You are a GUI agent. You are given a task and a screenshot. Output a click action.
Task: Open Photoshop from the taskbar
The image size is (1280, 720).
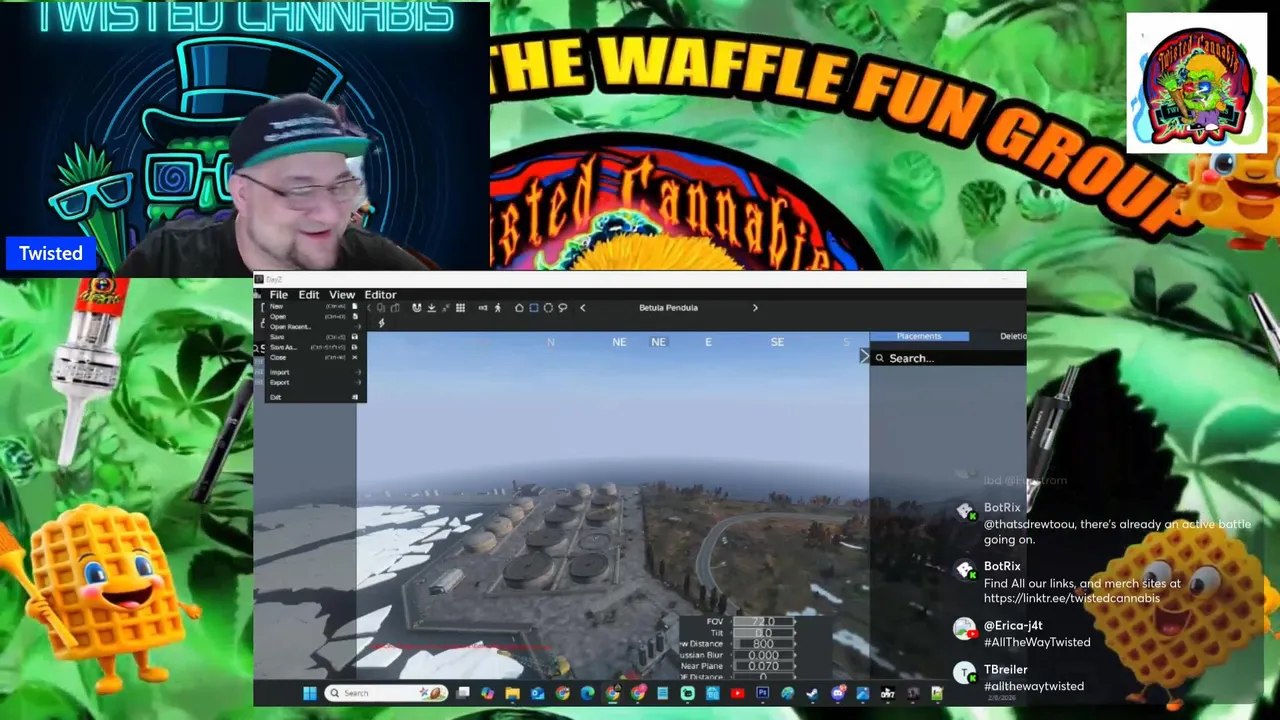click(x=763, y=693)
